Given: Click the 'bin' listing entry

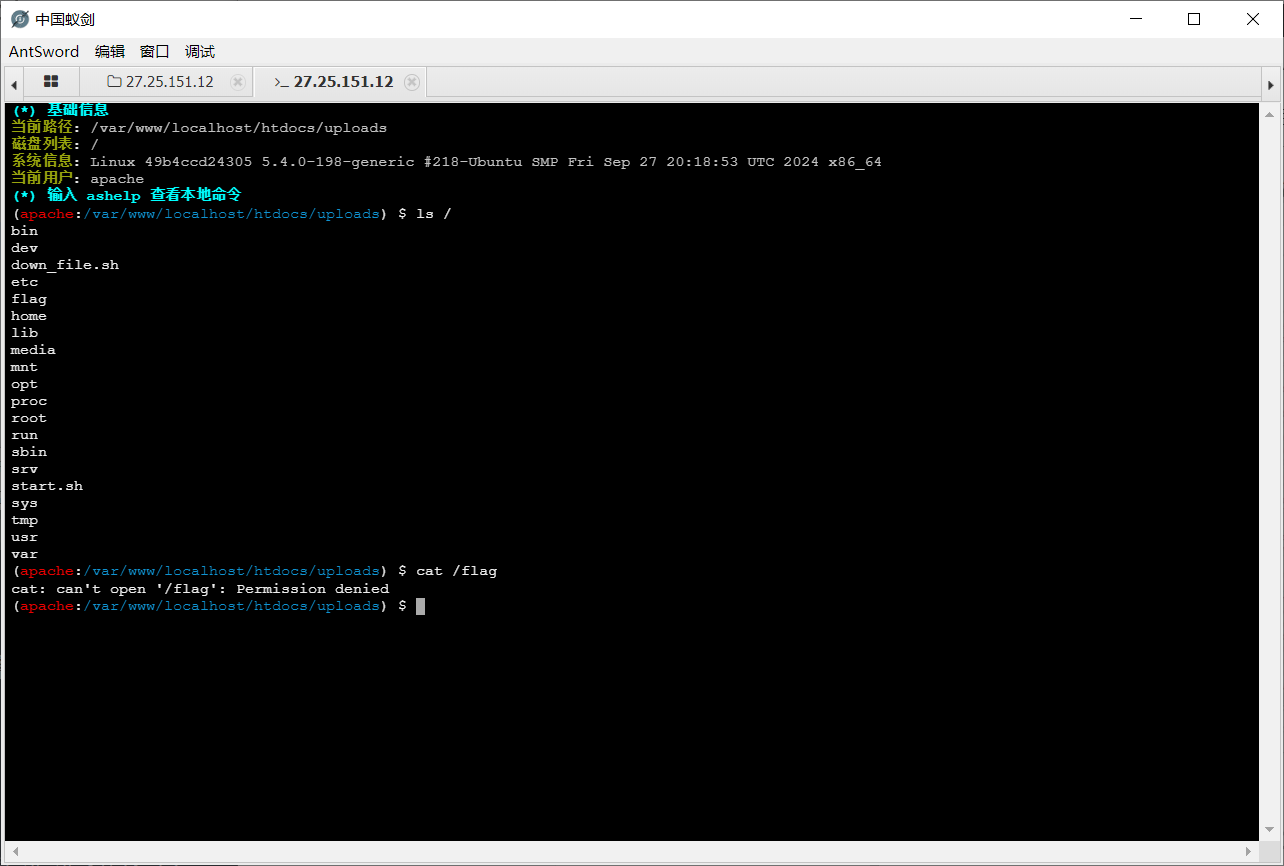Looking at the screenshot, I should coord(24,231).
